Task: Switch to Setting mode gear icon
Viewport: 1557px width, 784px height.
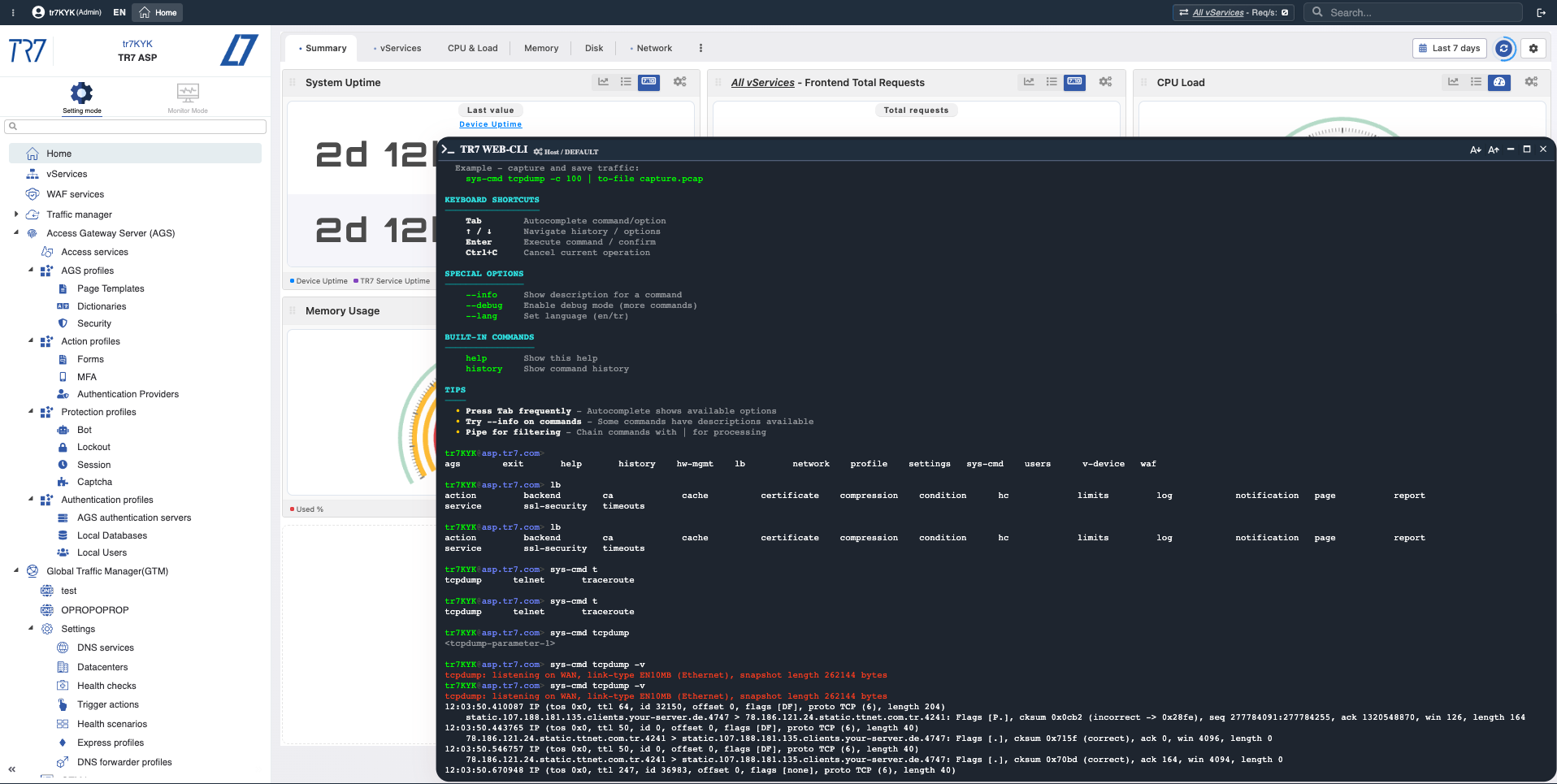Action: (81, 93)
